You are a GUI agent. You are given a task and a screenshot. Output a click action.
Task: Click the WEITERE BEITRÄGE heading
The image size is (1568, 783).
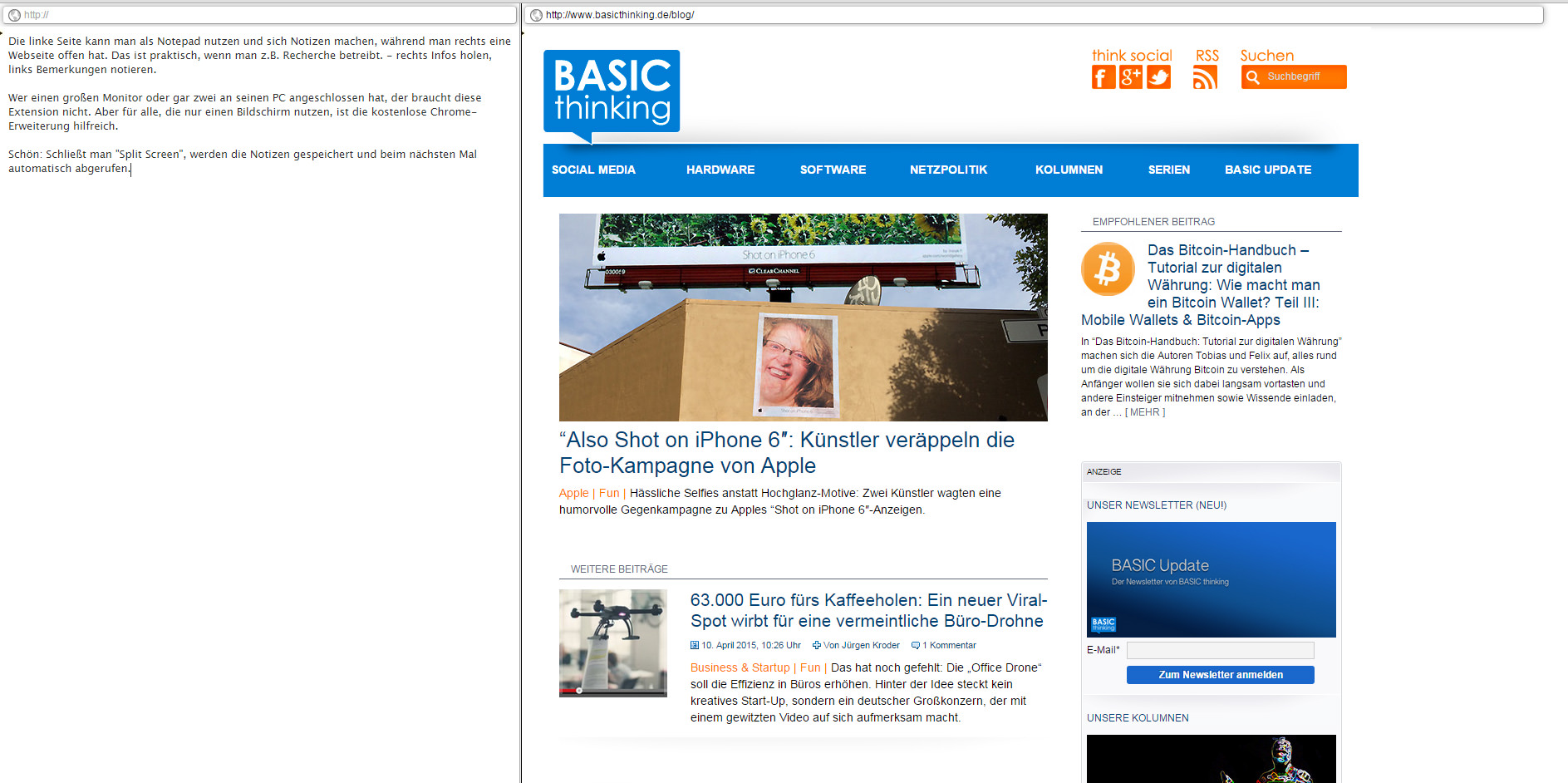[619, 569]
